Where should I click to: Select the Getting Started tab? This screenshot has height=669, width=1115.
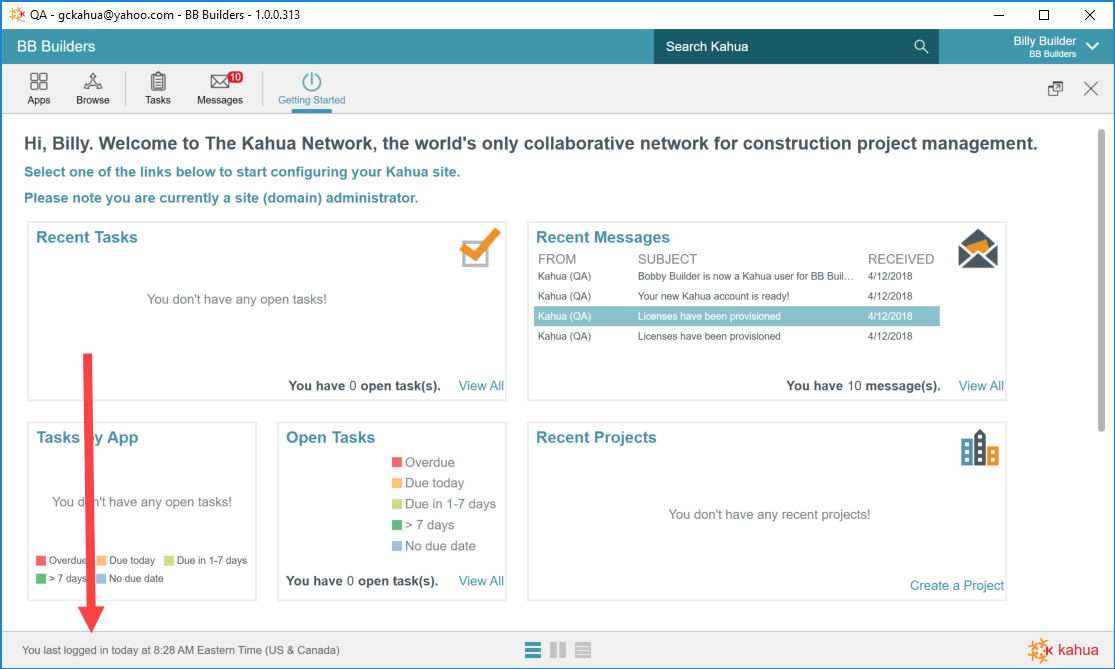point(312,88)
